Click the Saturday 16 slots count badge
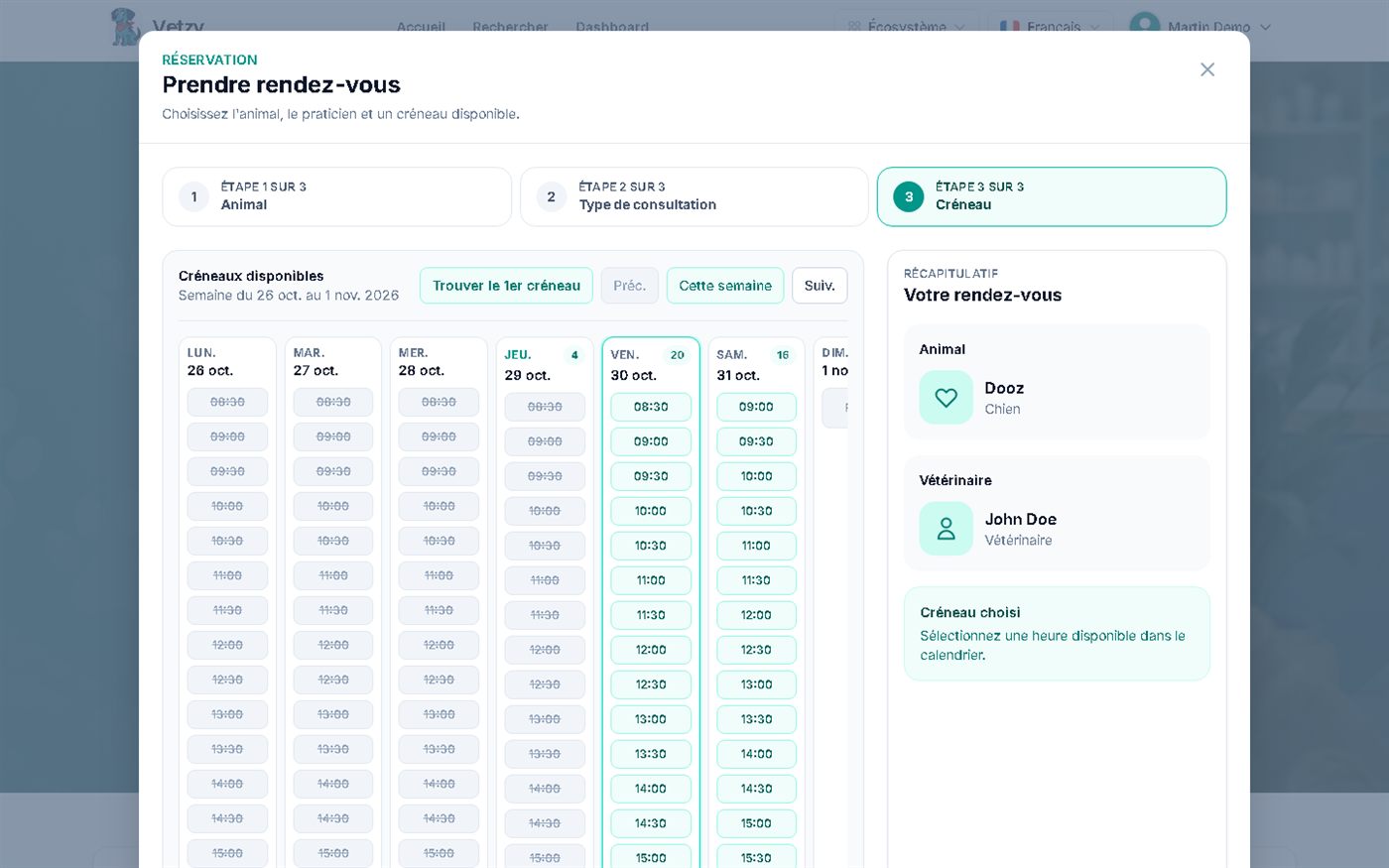This screenshot has width=1389, height=868. click(x=783, y=355)
